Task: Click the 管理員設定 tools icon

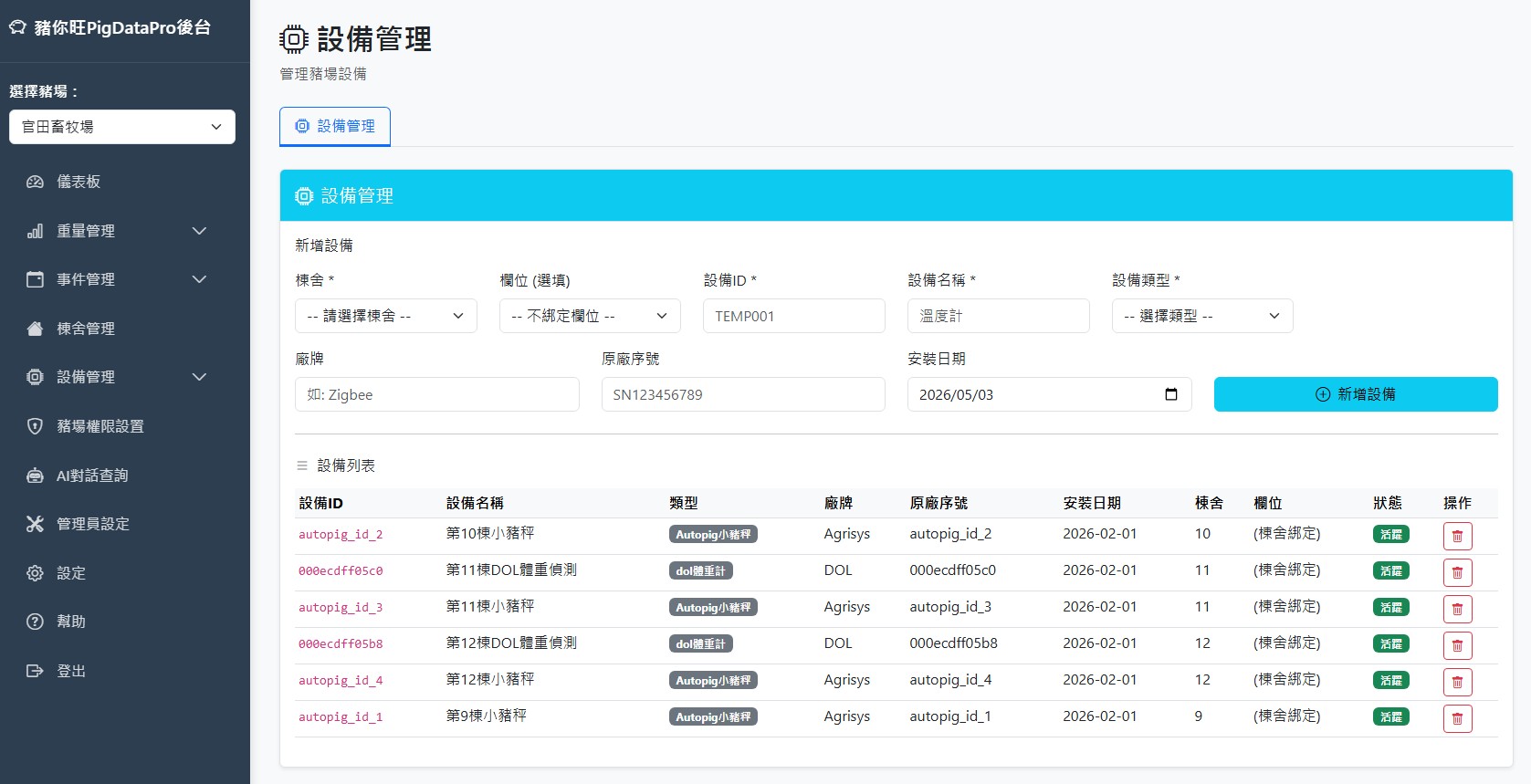Action: pyautogui.click(x=35, y=524)
